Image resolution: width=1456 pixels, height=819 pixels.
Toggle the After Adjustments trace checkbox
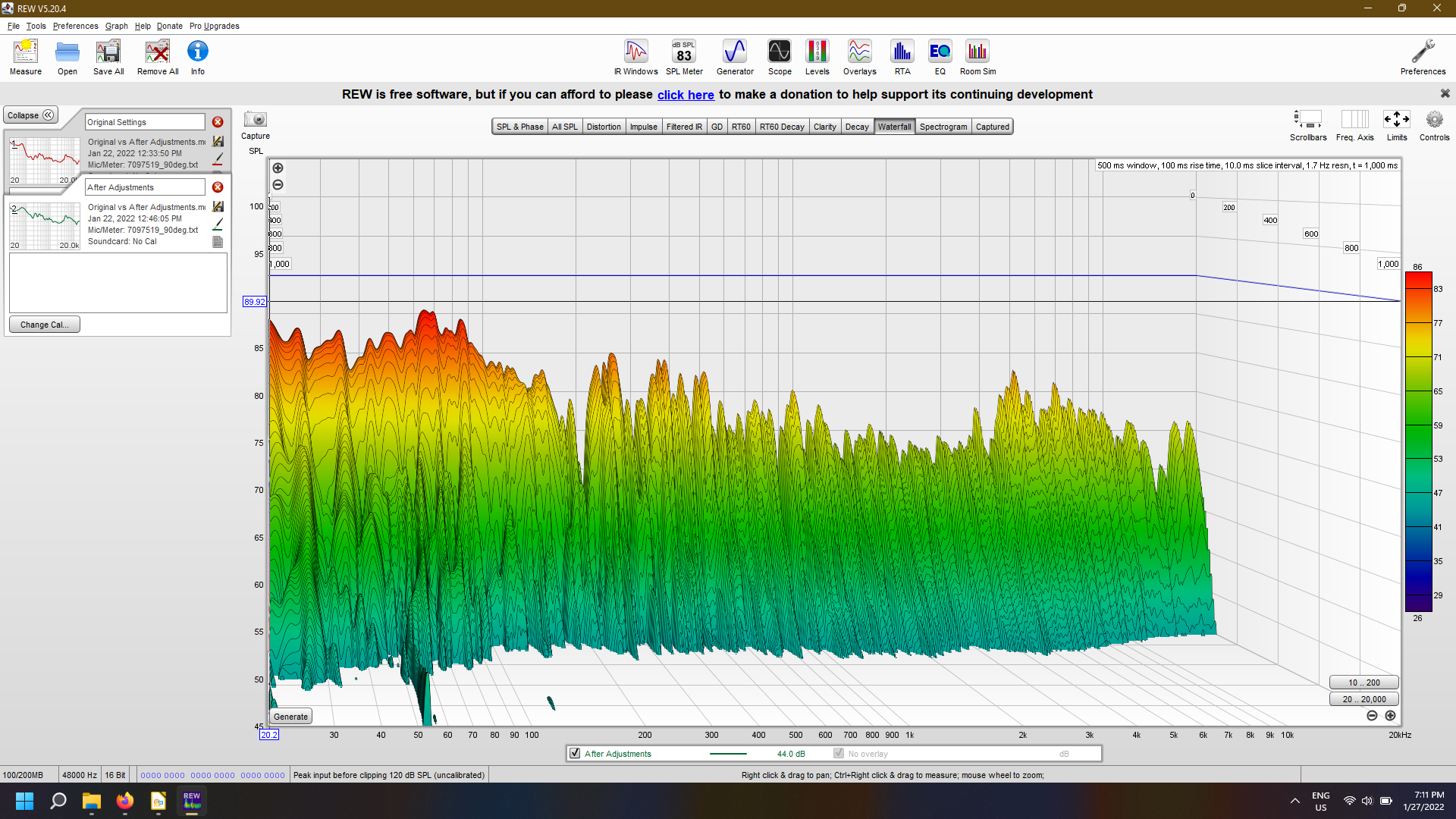point(575,754)
